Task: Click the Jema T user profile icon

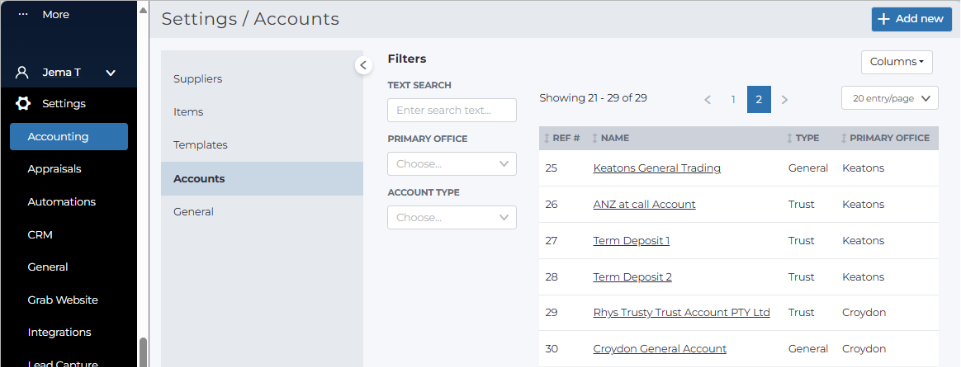Action: (22, 72)
